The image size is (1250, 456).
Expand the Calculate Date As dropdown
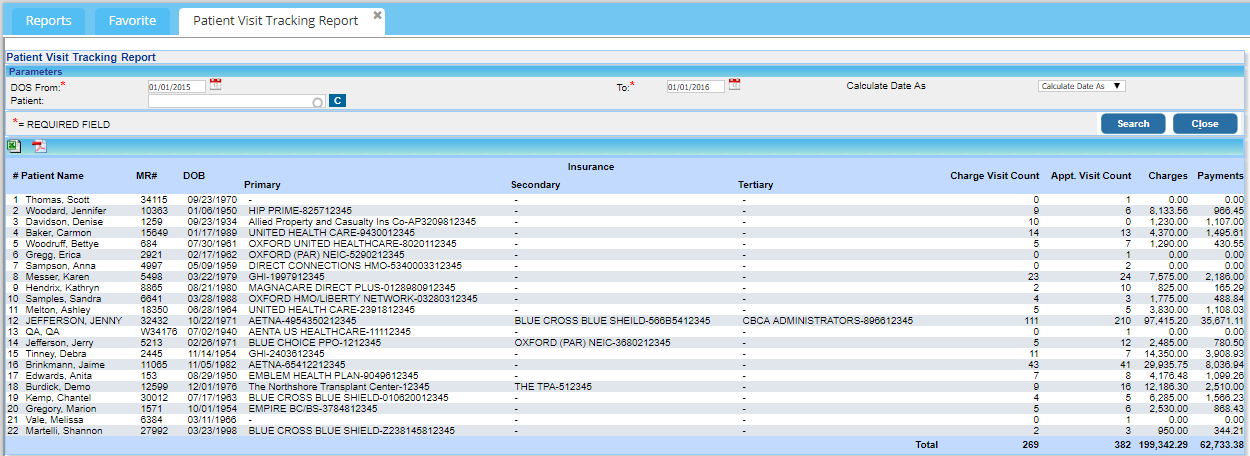1082,86
